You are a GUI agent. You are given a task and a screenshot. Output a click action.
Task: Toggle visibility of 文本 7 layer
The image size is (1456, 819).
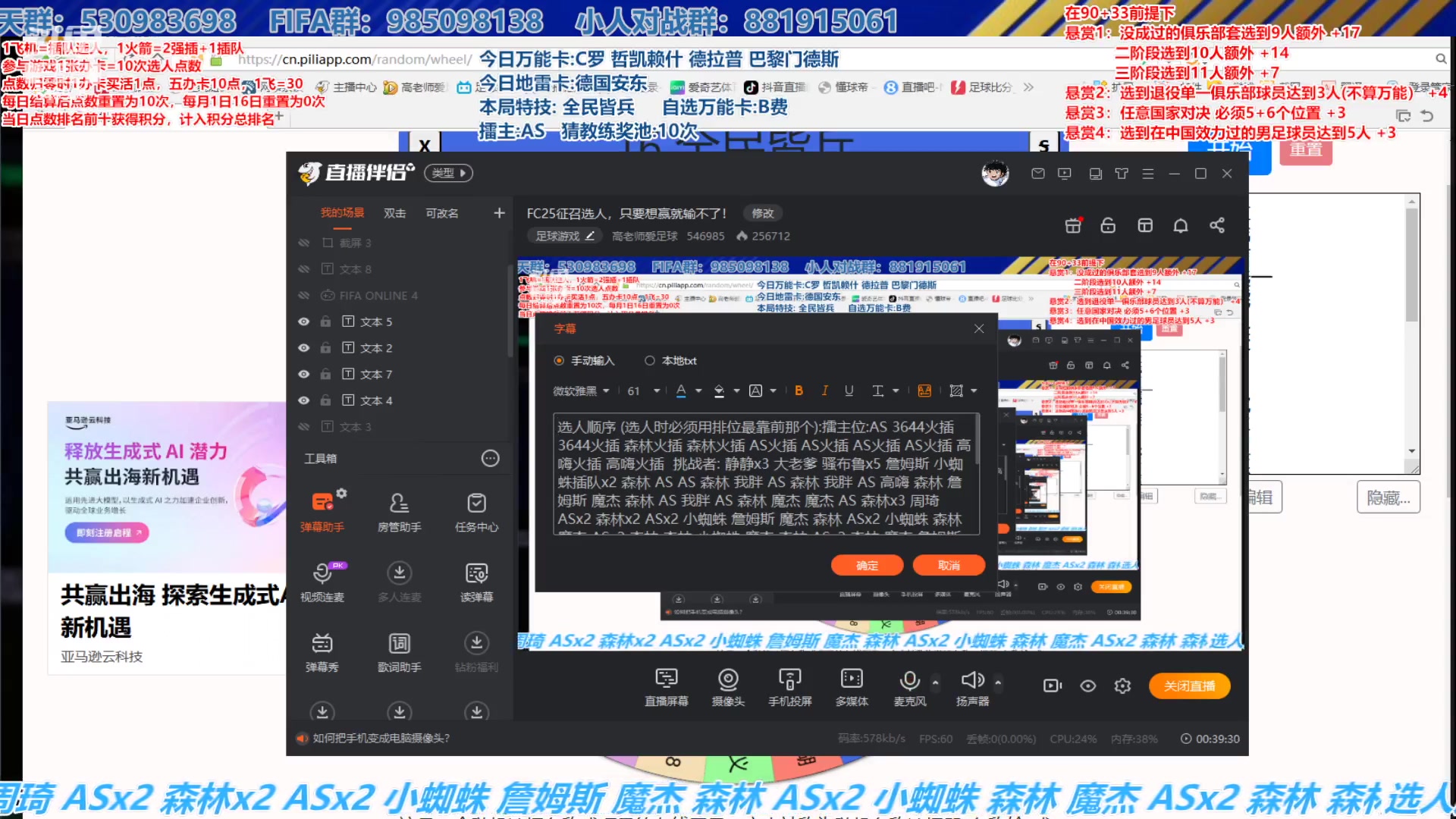tap(303, 374)
